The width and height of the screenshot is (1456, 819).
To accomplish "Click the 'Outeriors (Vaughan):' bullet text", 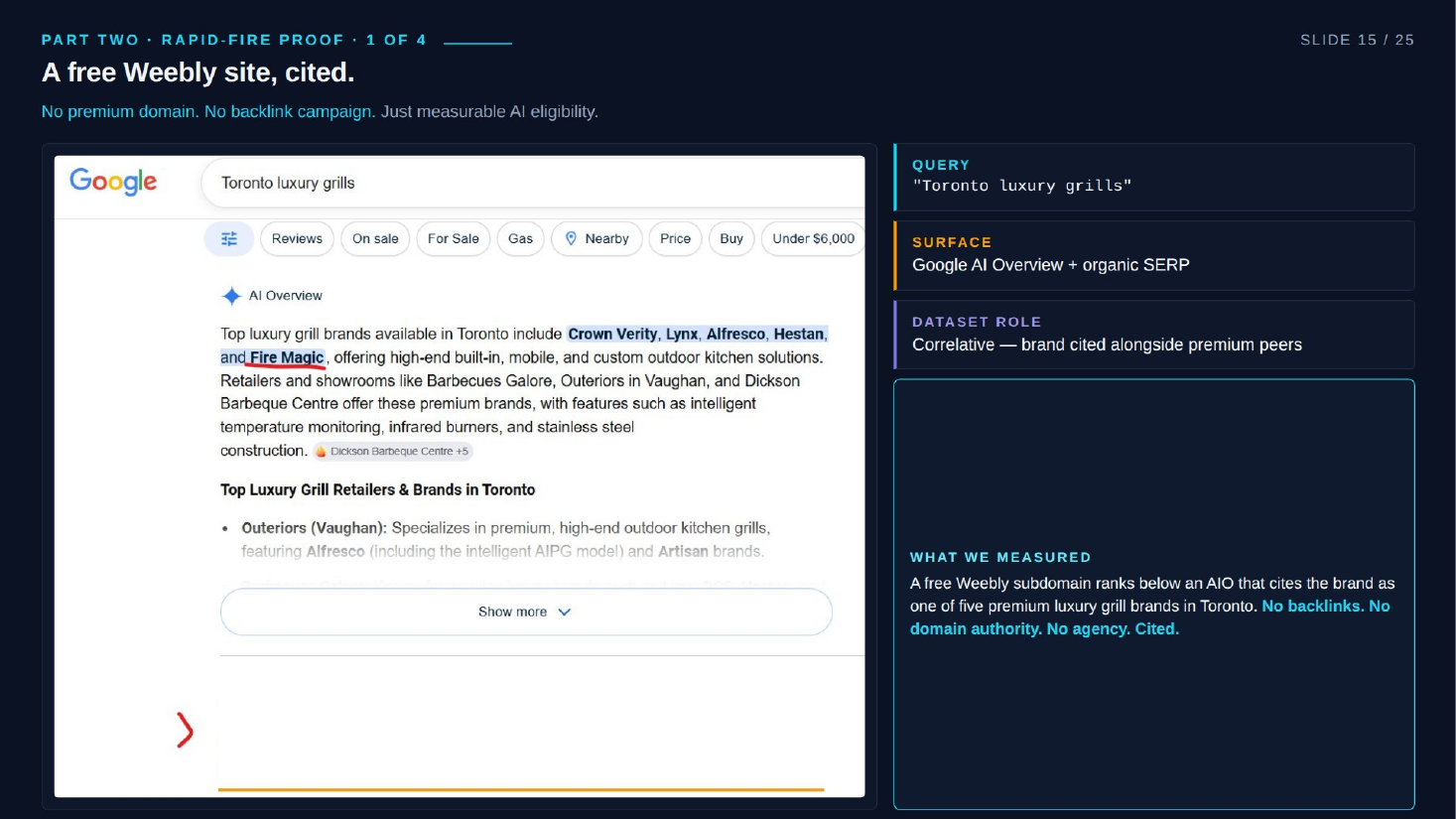I will pos(315,528).
